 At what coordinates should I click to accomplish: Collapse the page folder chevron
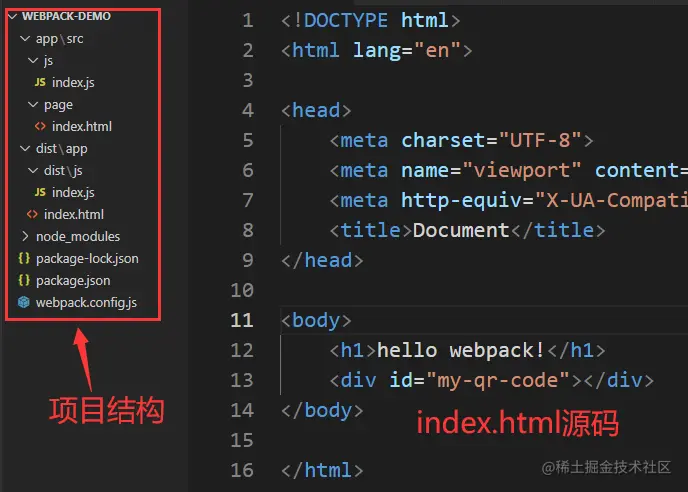33,104
